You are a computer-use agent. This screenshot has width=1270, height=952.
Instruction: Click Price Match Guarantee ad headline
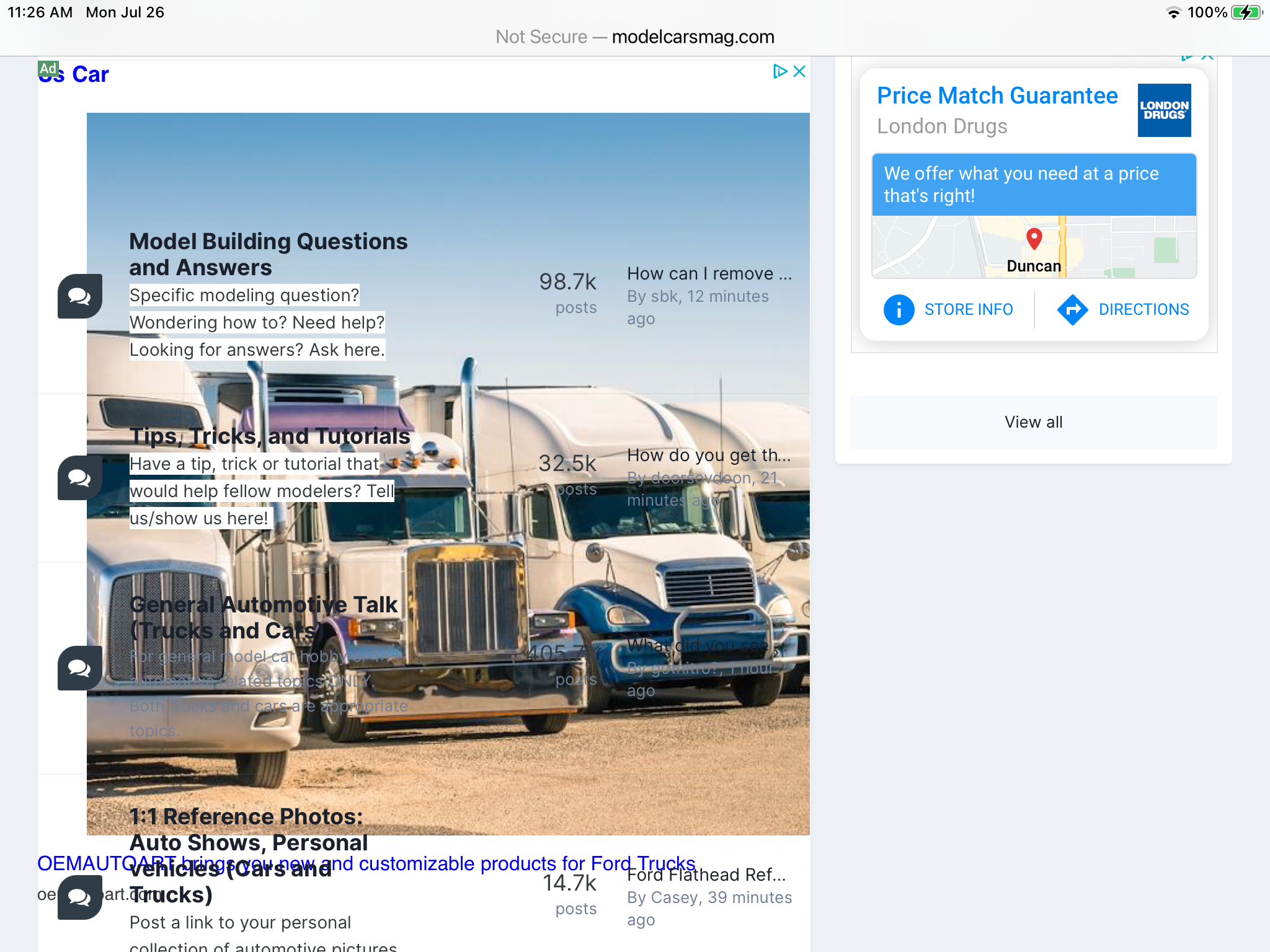997,95
